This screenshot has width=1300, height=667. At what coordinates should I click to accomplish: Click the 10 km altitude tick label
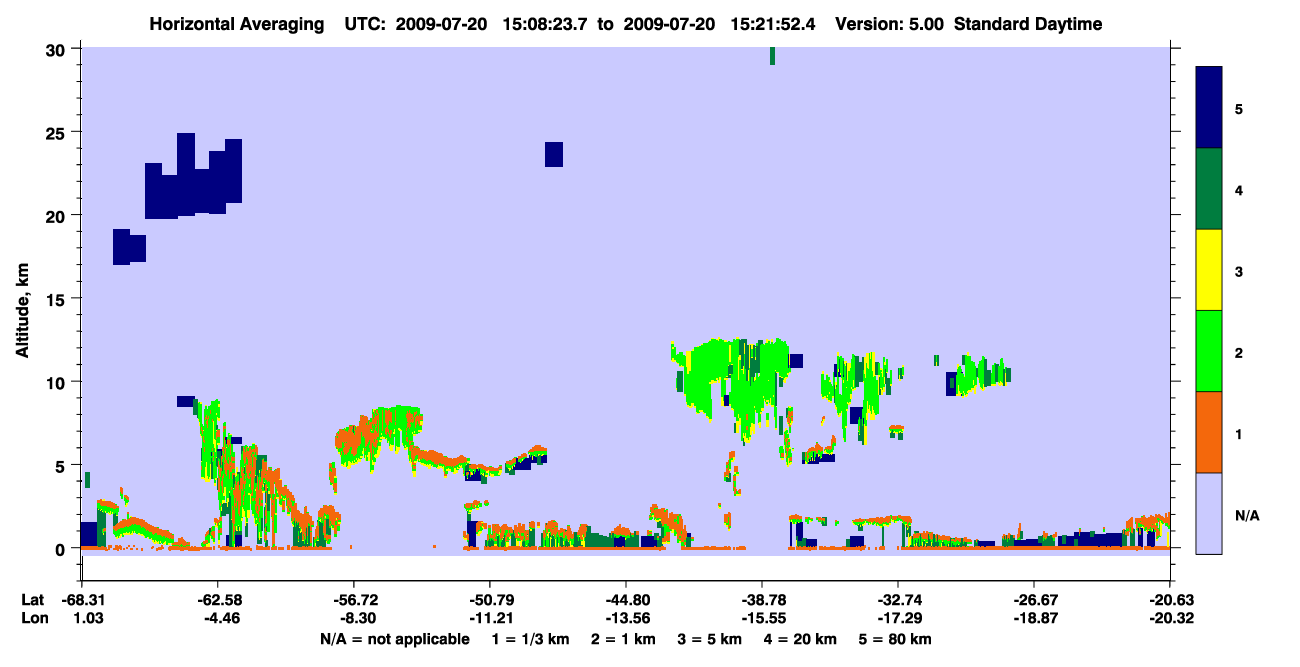tap(57, 382)
